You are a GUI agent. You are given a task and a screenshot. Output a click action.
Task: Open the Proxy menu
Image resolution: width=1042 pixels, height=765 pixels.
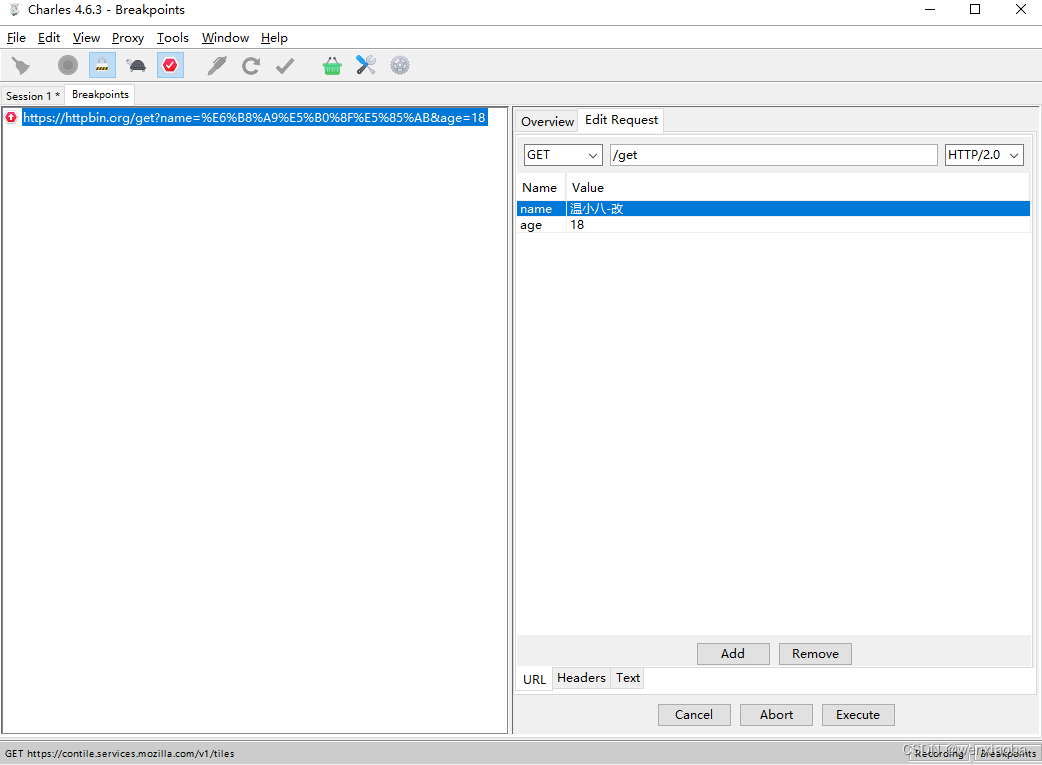128,38
